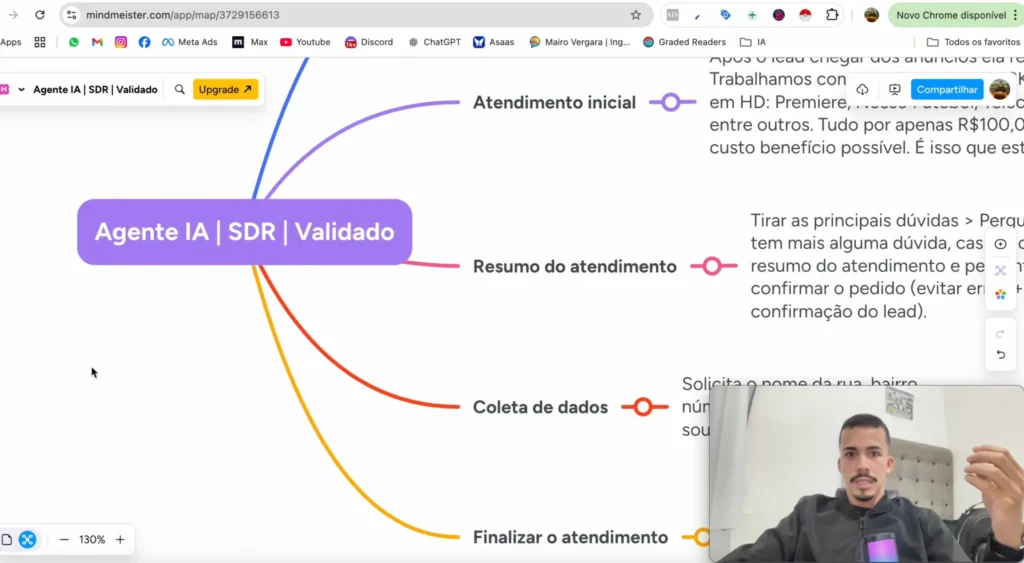Click the cloud export icon
The height and width of the screenshot is (563, 1024).
click(862, 89)
